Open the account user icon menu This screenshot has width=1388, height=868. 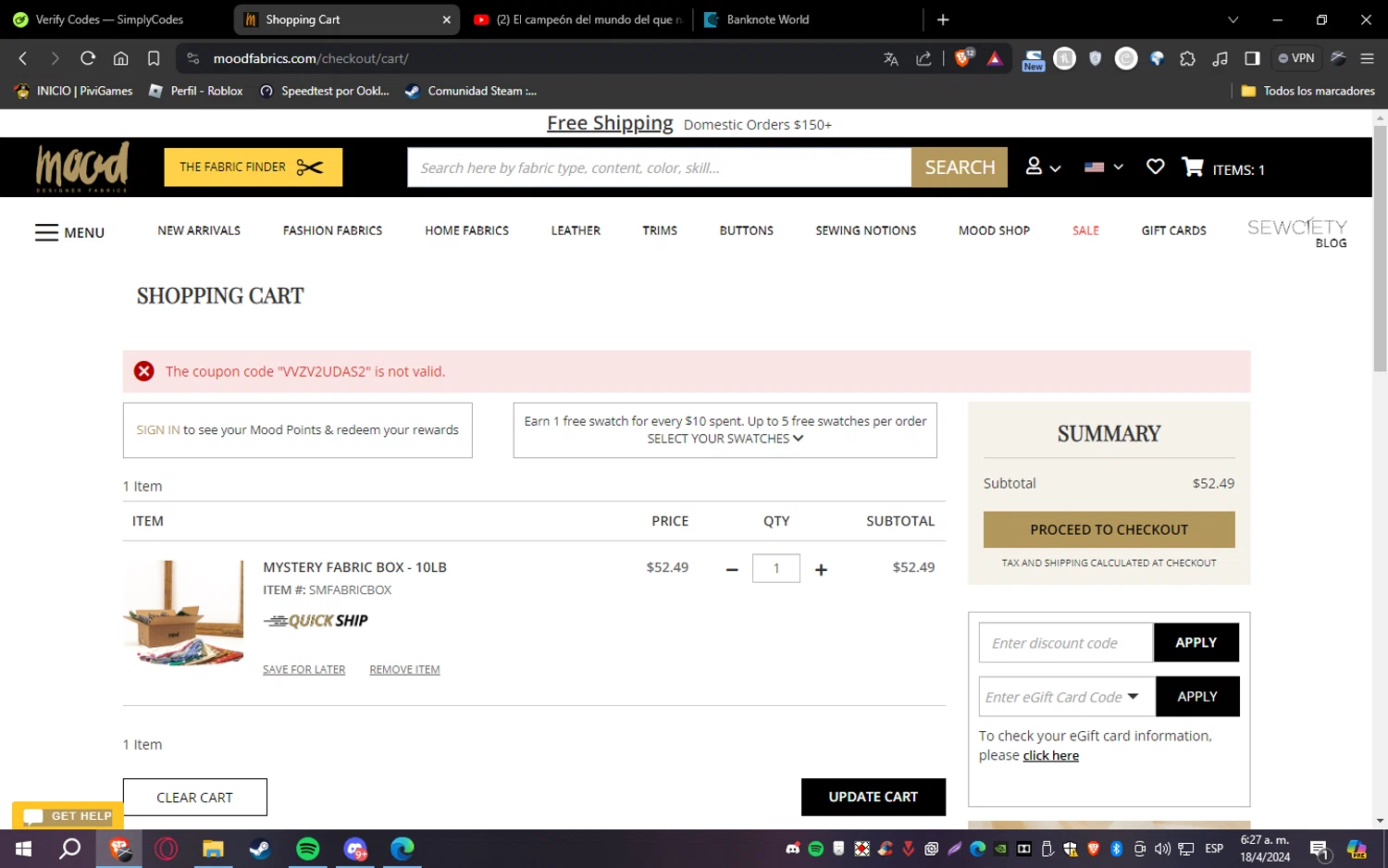[x=1043, y=167]
